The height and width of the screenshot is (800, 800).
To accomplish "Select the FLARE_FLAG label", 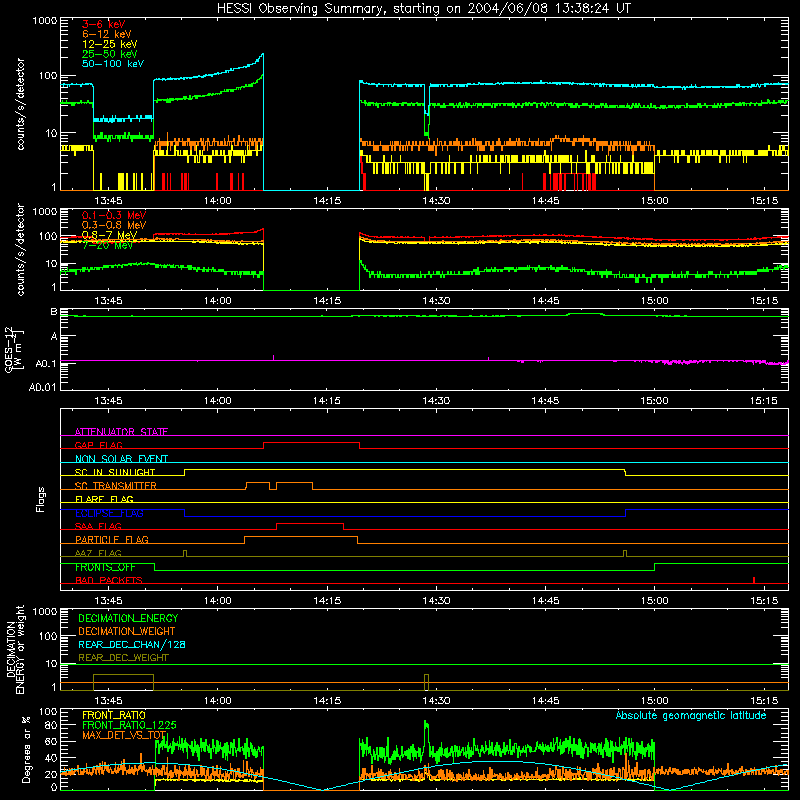I will point(104,499).
